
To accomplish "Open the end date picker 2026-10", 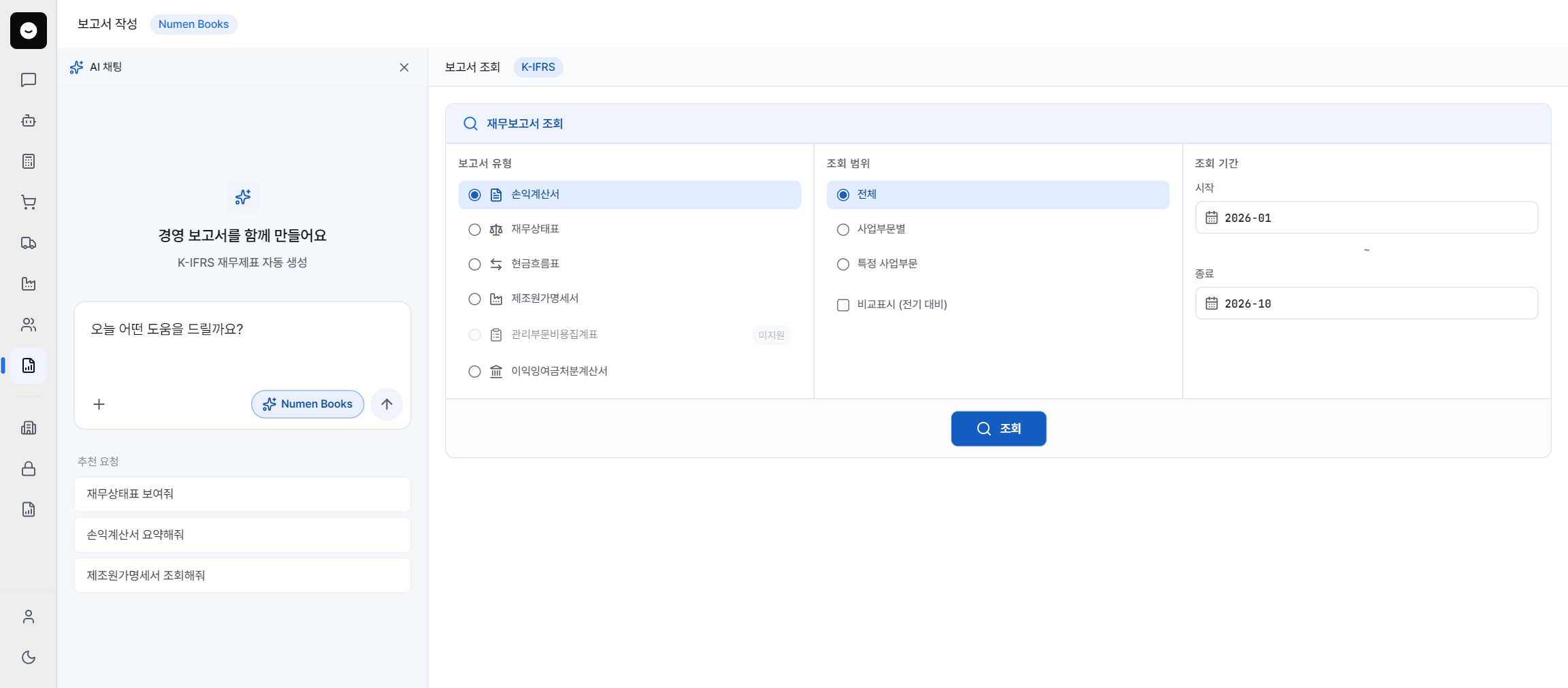I will pyautogui.click(x=1366, y=304).
